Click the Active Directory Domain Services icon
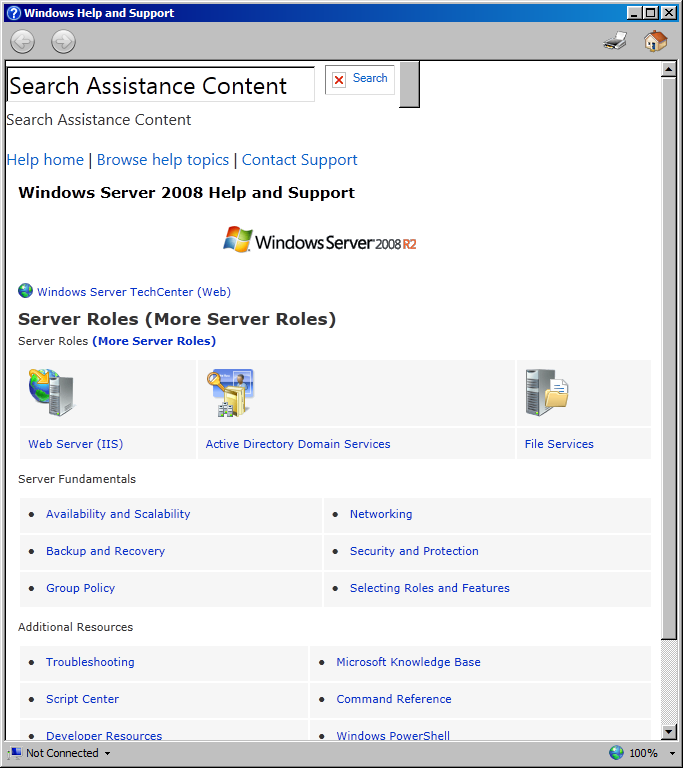 [230, 393]
